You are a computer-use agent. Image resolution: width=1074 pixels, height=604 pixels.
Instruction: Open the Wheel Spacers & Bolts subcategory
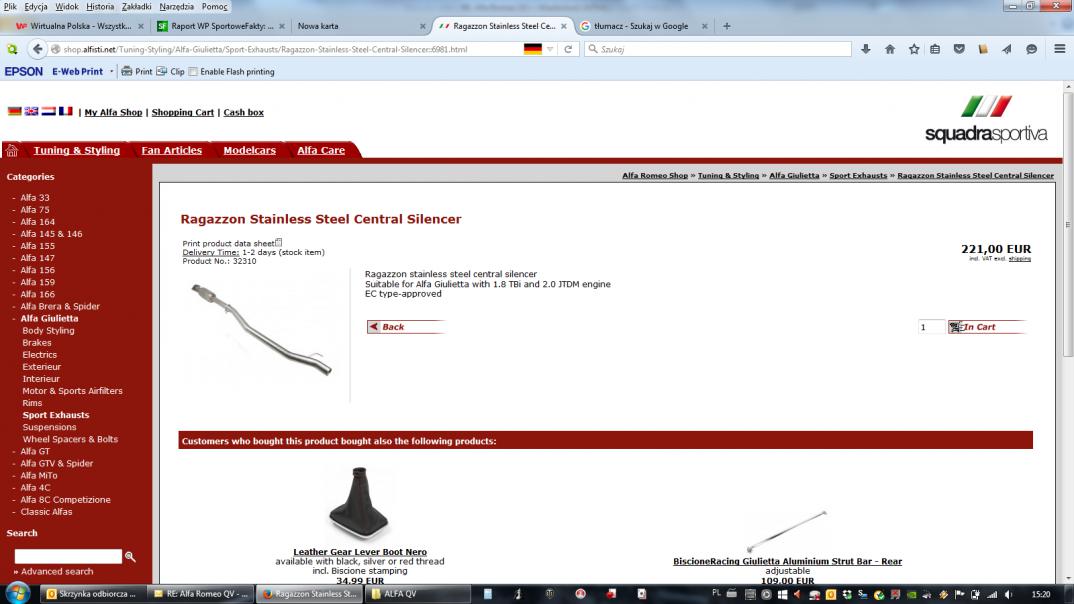click(x=70, y=439)
